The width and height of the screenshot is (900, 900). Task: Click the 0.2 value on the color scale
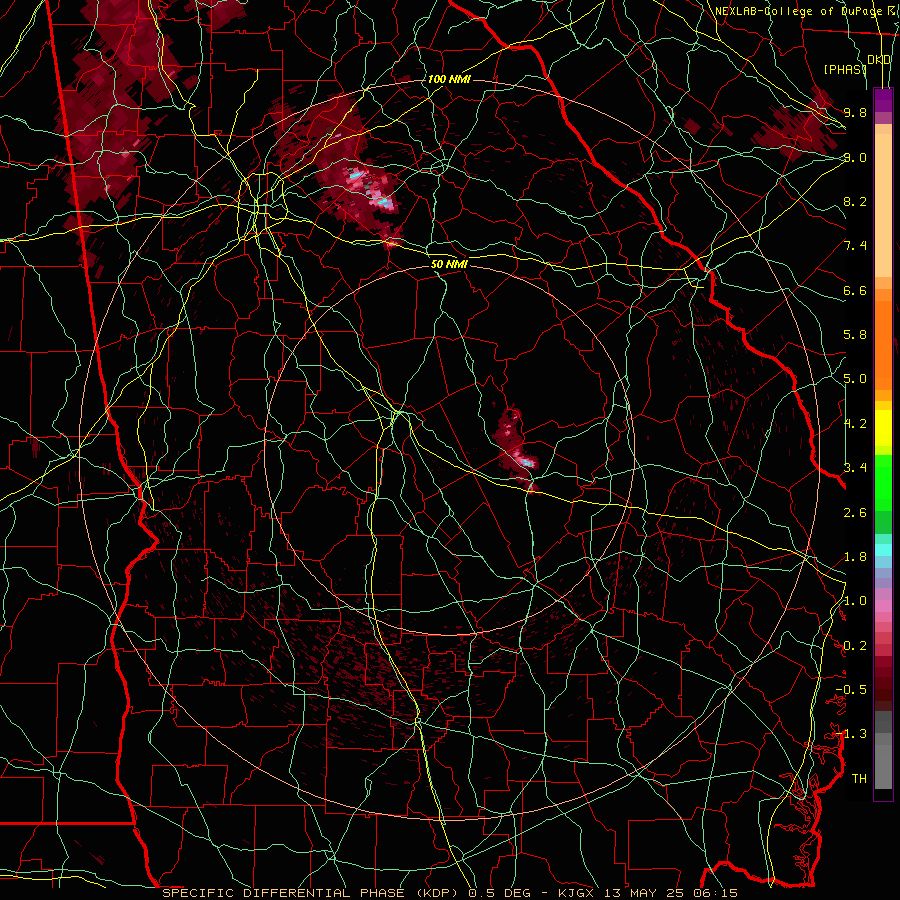855,646
